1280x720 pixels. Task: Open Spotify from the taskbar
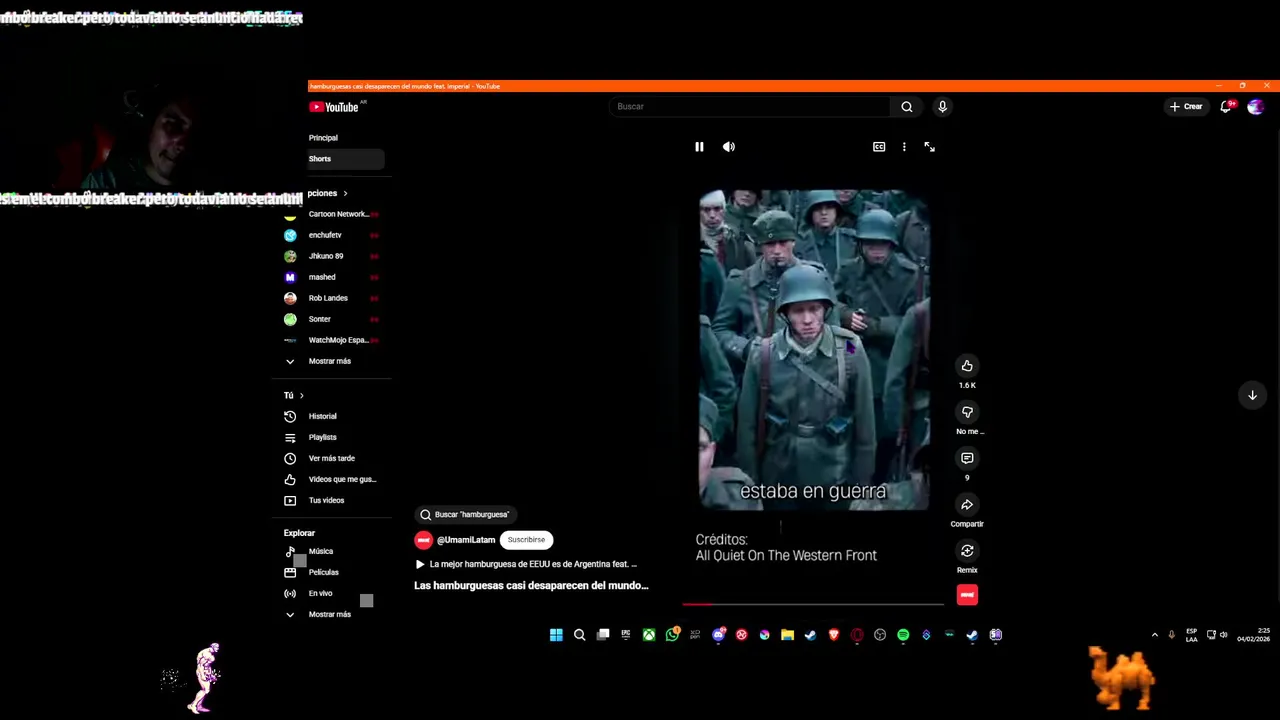(x=903, y=635)
